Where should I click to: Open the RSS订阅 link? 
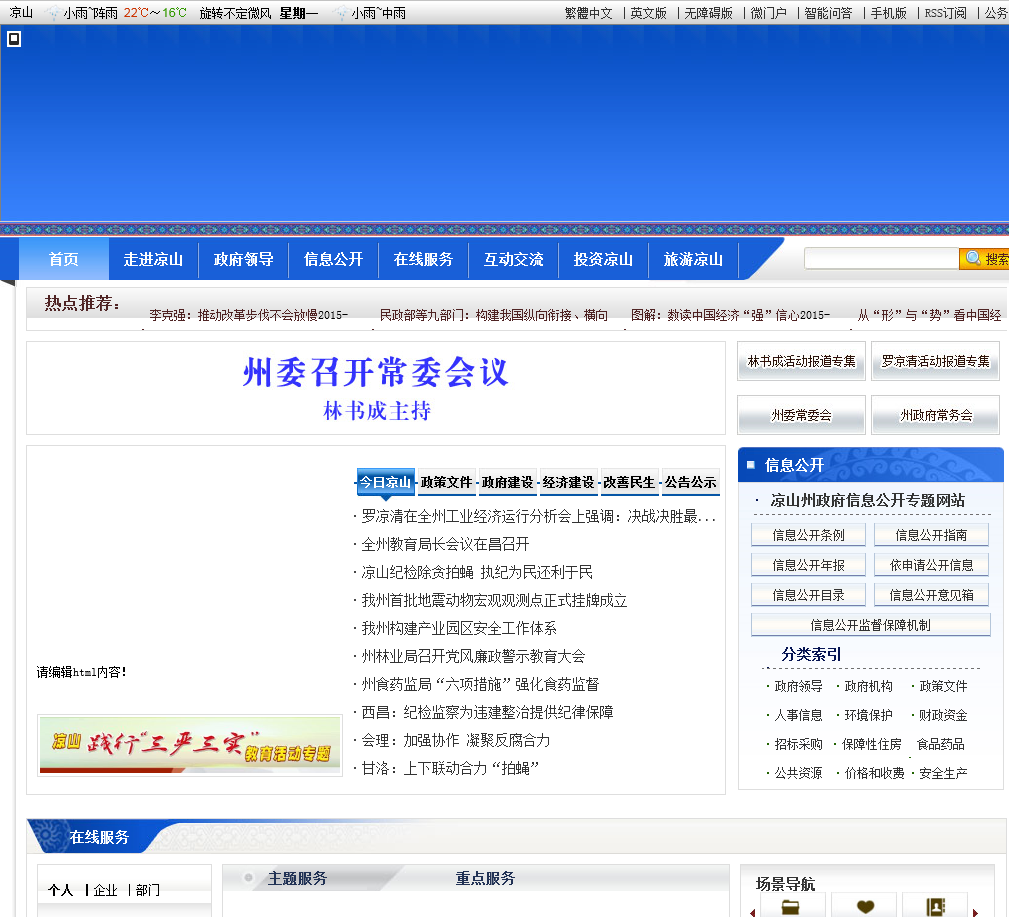tap(945, 13)
